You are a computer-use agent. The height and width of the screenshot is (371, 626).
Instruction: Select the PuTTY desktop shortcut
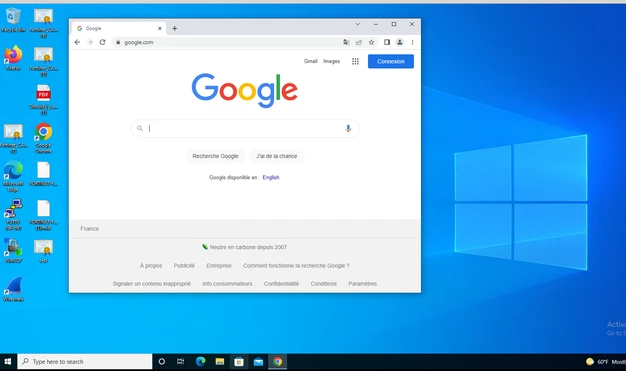pyautogui.click(x=13, y=215)
